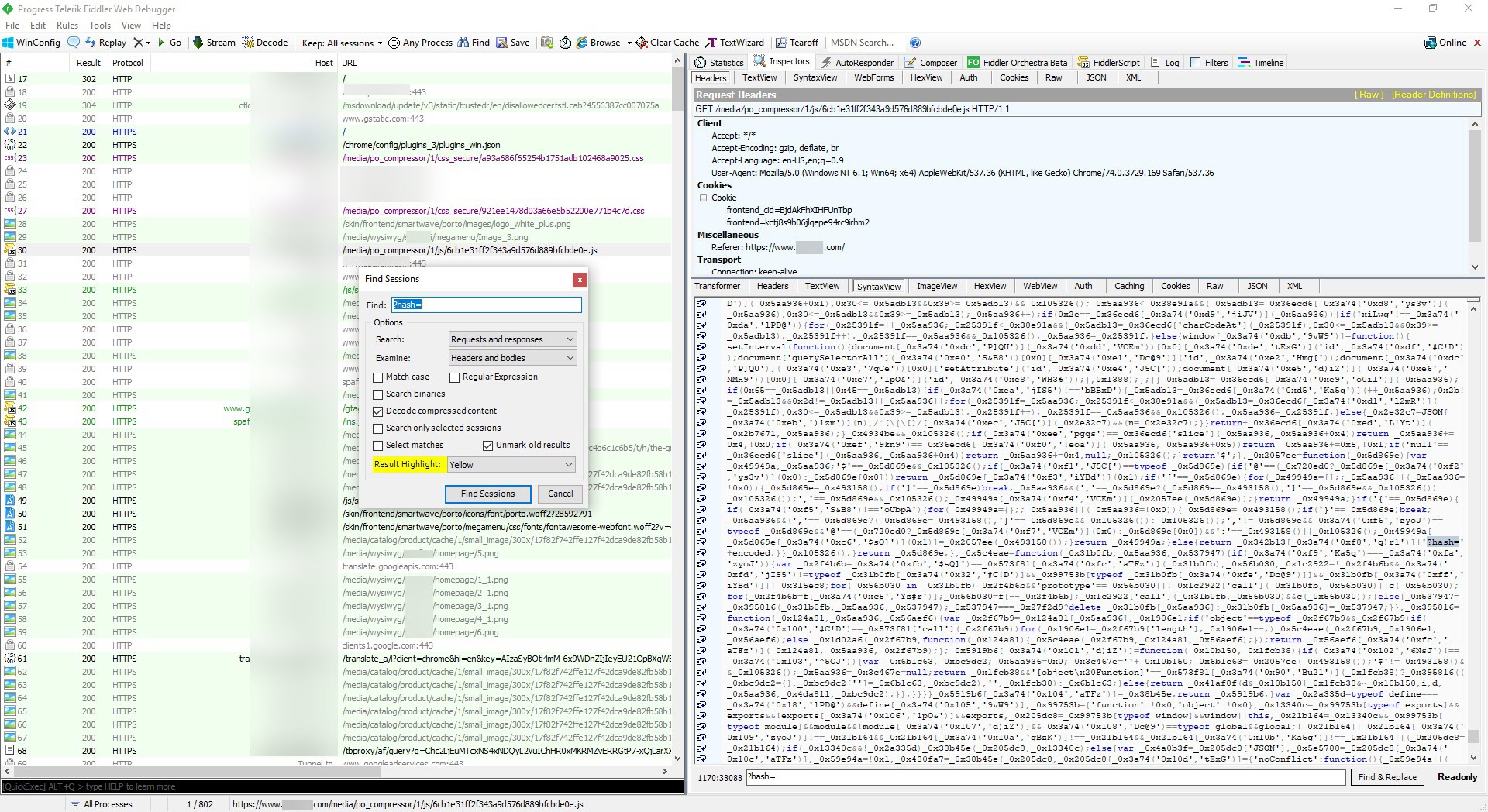Toggle Decode compressed content checkbox
This screenshot has width=1488, height=812.
[x=378, y=411]
